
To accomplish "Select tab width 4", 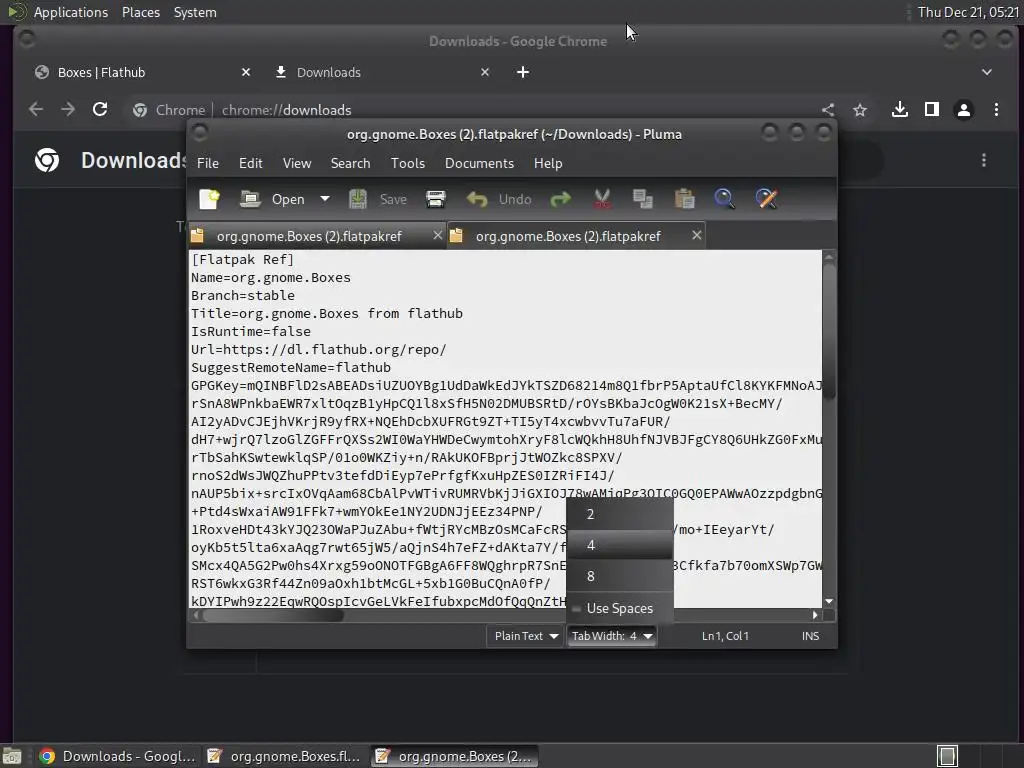I will click(x=620, y=545).
